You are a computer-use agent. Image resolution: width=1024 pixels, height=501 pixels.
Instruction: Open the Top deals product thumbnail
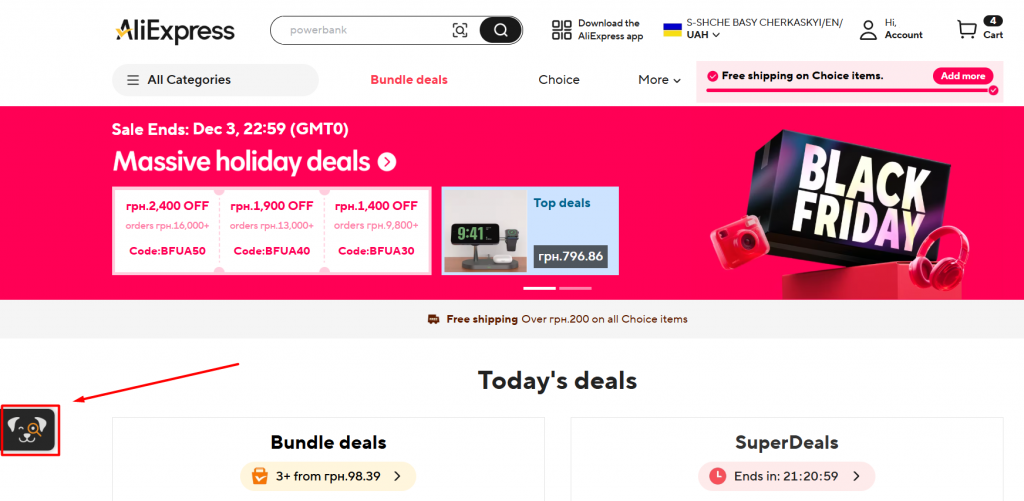[x=485, y=230]
